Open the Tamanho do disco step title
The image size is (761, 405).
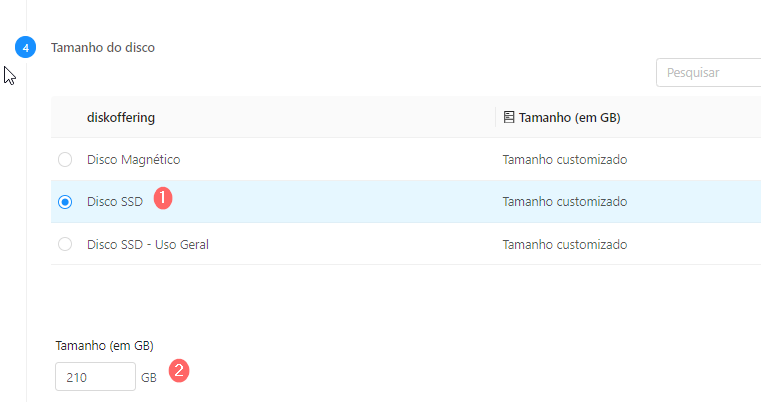click(x=103, y=48)
